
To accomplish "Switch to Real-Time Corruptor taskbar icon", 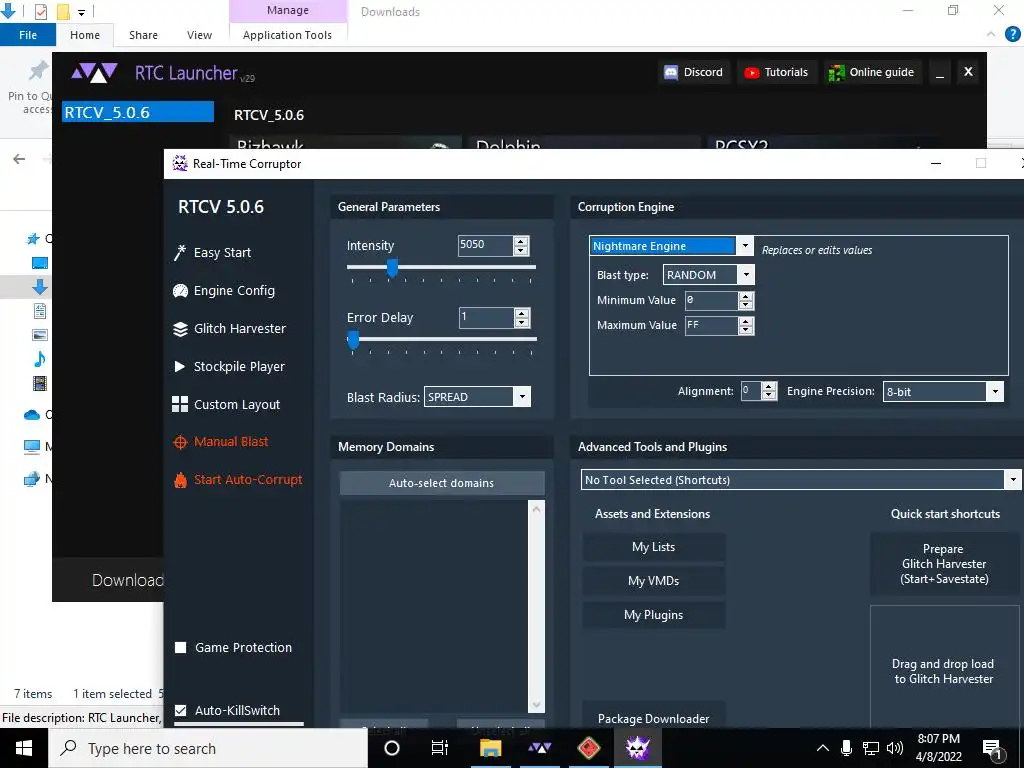I will pyautogui.click(x=637, y=748).
